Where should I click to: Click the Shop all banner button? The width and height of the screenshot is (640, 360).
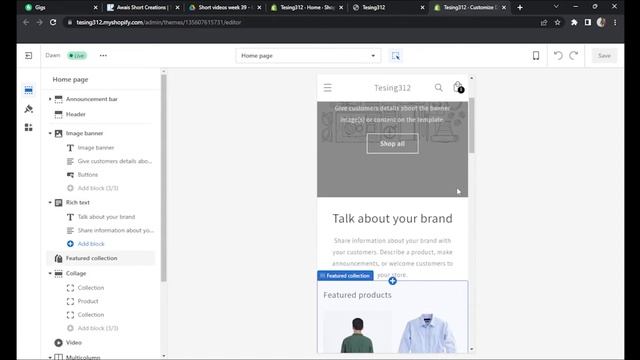point(392,144)
